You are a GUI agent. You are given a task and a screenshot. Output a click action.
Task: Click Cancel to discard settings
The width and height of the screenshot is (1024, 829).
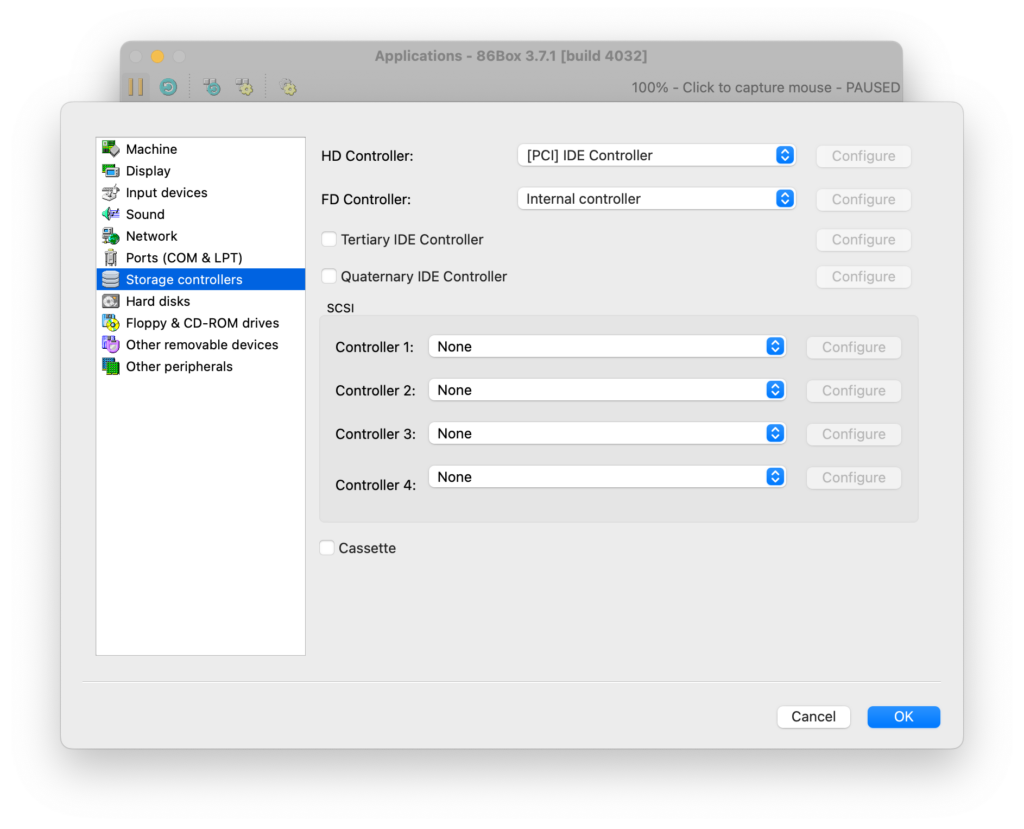pos(813,716)
